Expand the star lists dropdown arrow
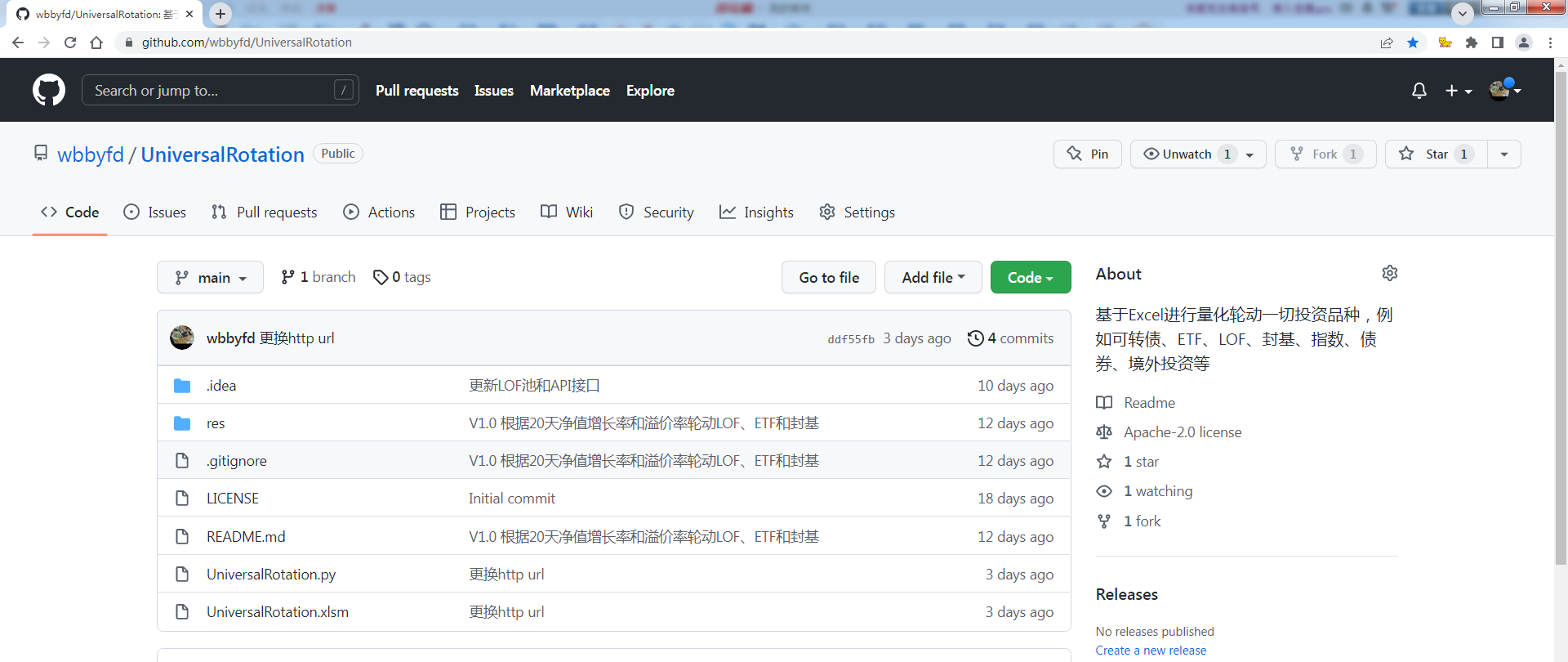The width and height of the screenshot is (1568, 662). click(1504, 154)
